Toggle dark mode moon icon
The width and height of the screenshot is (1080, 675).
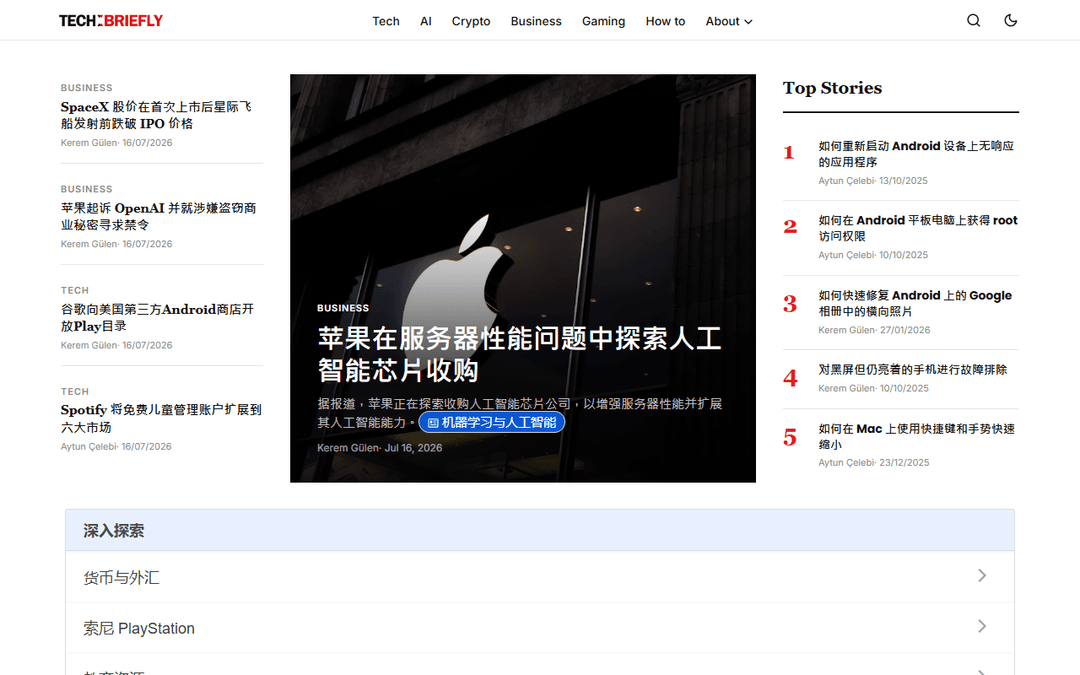pyautogui.click(x=1010, y=21)
